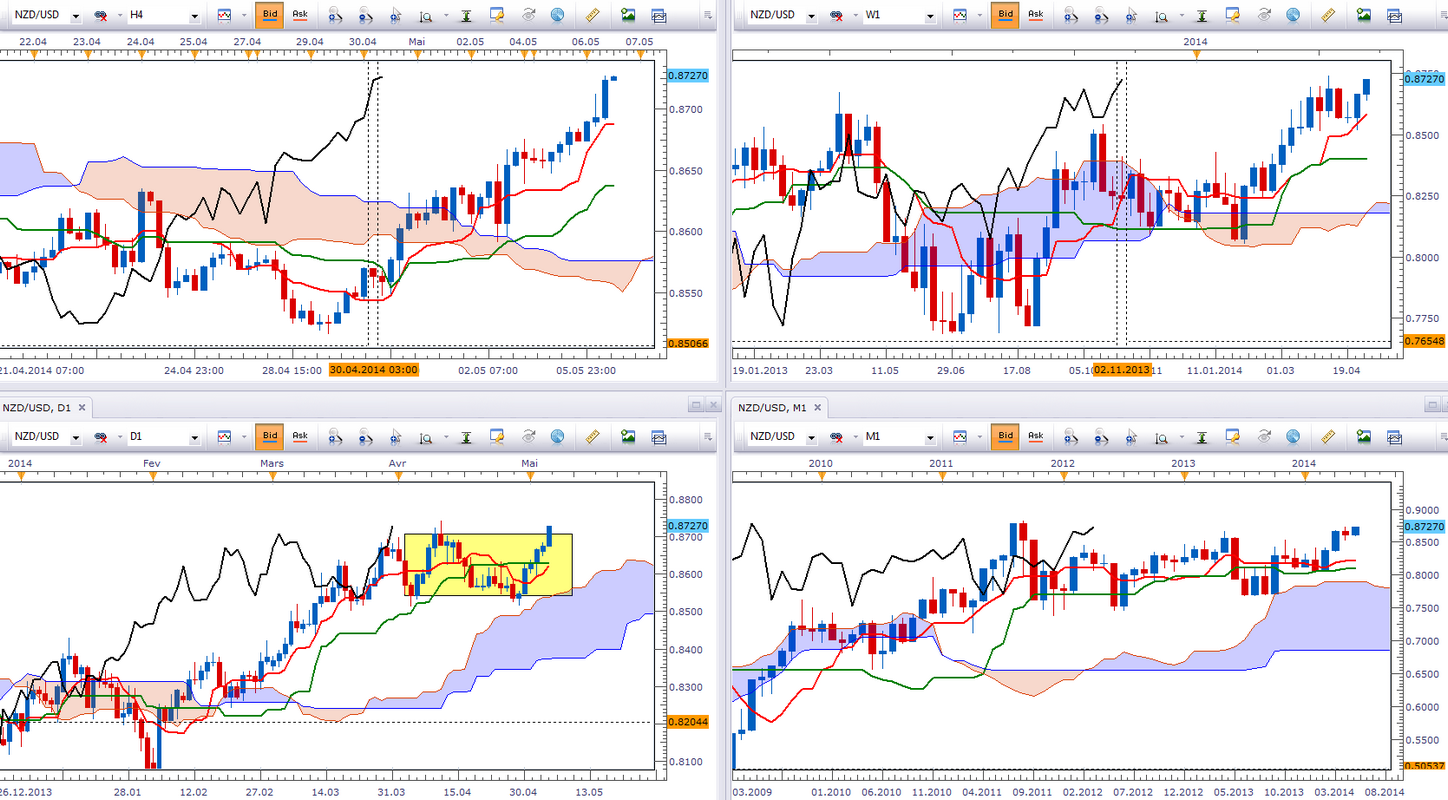Click the vertical autoscale icon in M1 toolbar

(1201, 436)
